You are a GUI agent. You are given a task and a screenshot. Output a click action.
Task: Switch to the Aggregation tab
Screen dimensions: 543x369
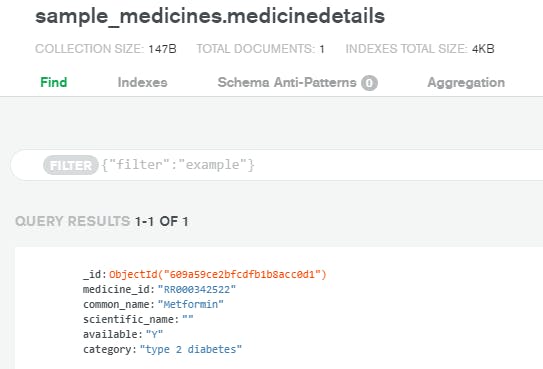click(x=466, y=82)
